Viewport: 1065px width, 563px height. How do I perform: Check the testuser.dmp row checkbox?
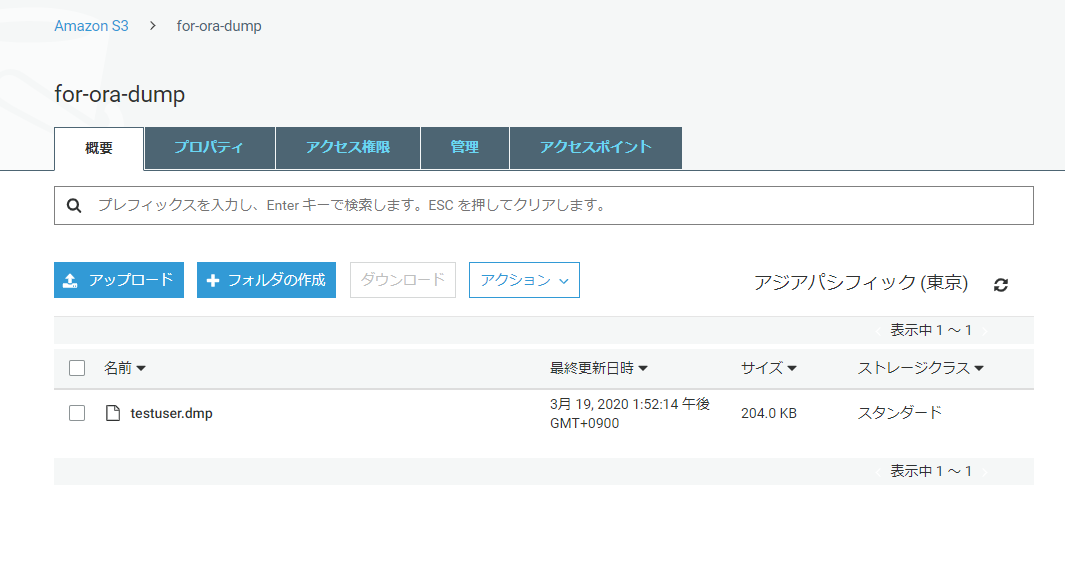77,413
